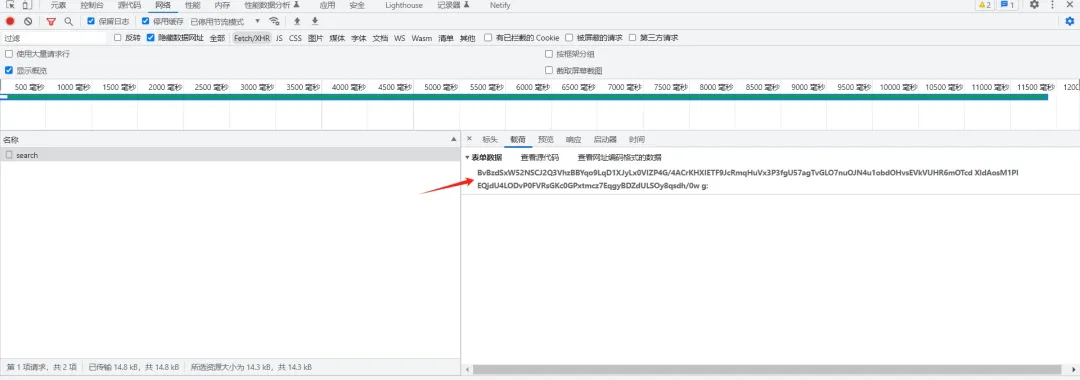This screenshot has height=380, width=1080.
Task: Enable the 反转 checkbox
Action: pyautogui.click(x=117, y=38)
